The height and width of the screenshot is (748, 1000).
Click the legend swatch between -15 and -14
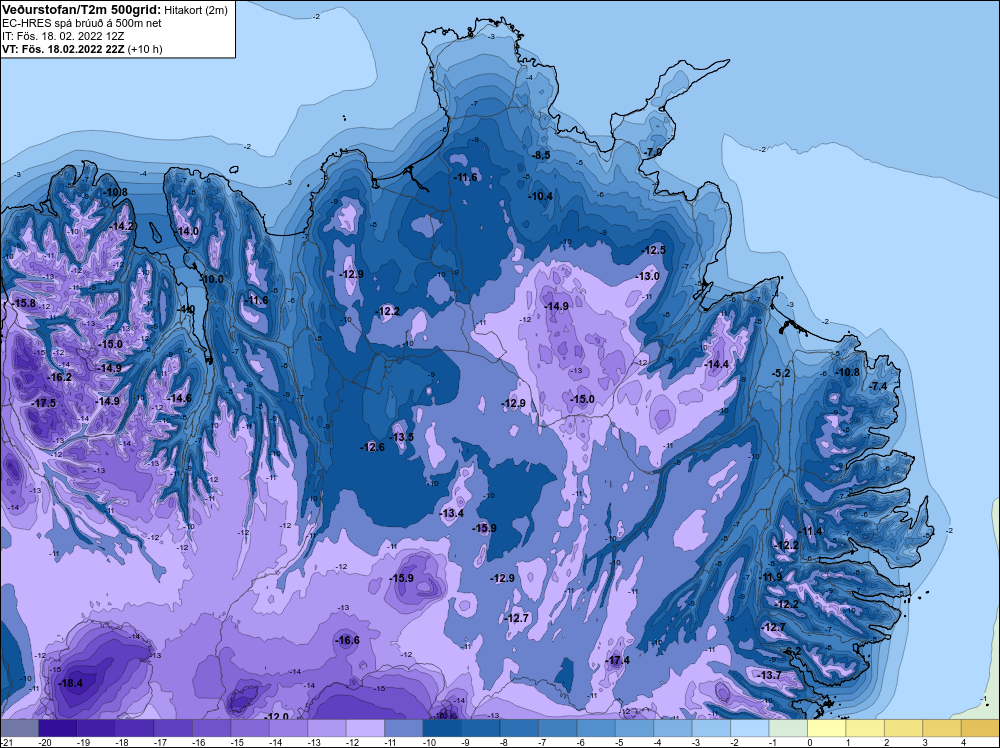(x=250, y=728)
